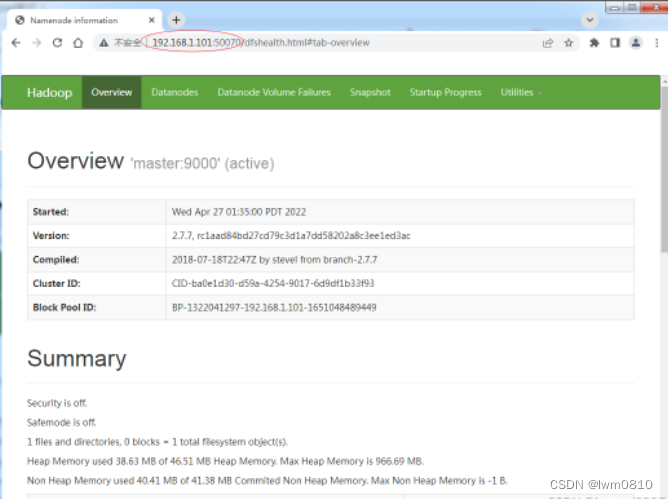Toggle the browser side panel

click(615, 43)
